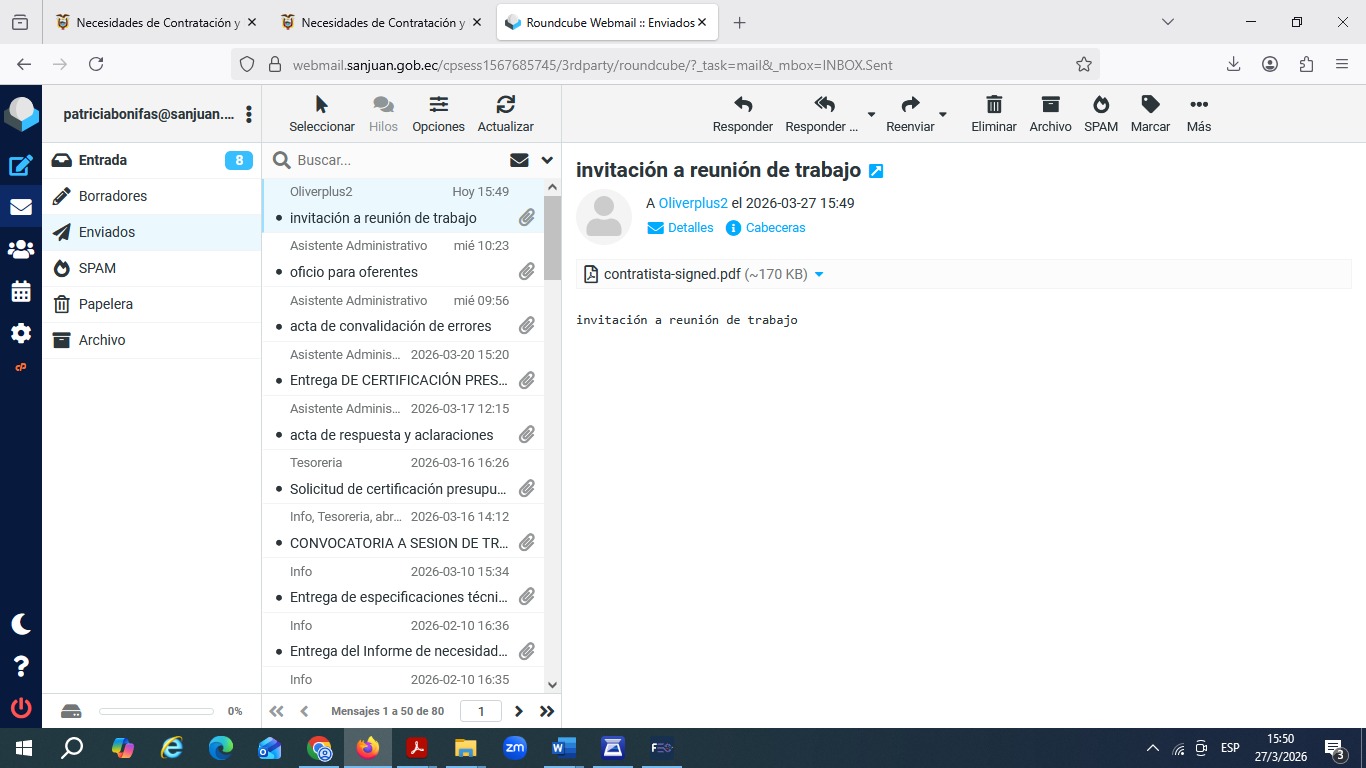1366x768 pixels.
Task: Open the Borradores folder
Action: point(113,196)
